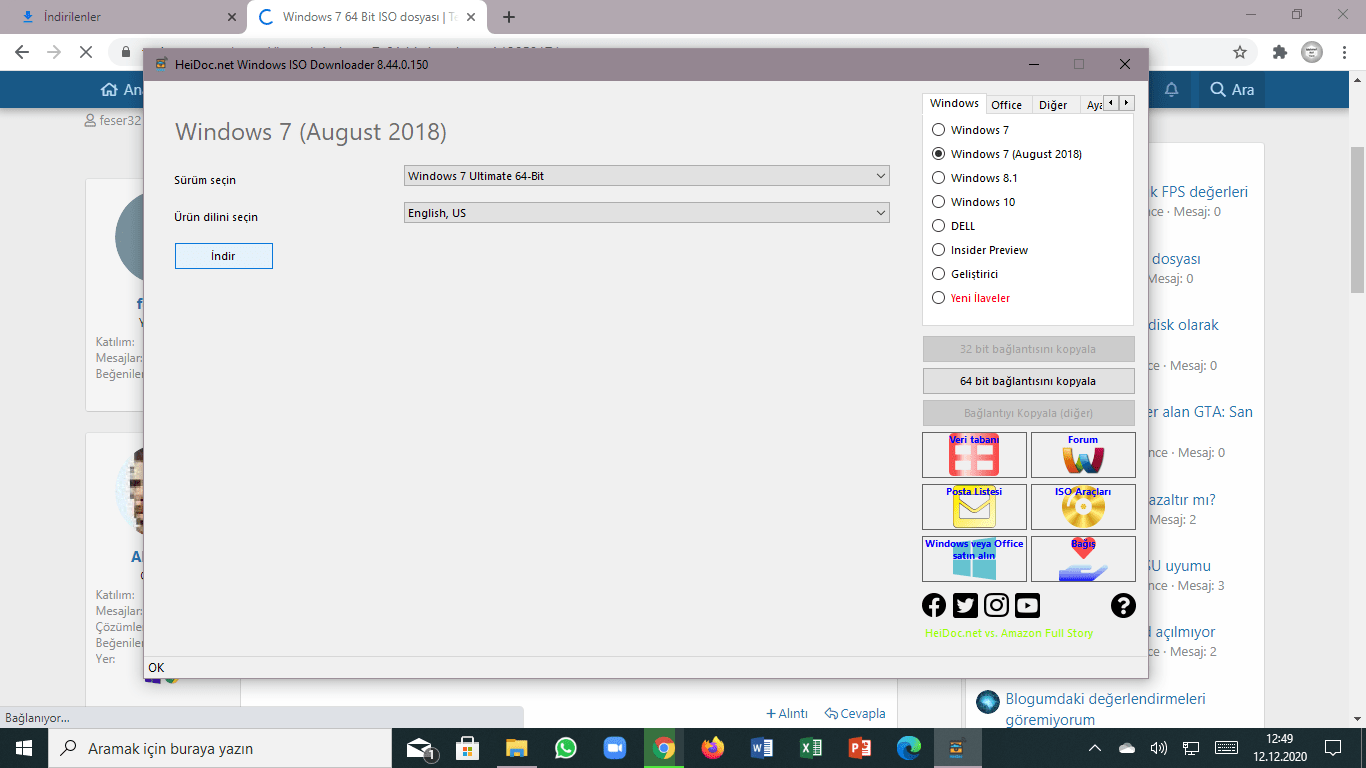
Task: Switch to the Office tab
Action: pyautogui.click(x=1006, y=105)
